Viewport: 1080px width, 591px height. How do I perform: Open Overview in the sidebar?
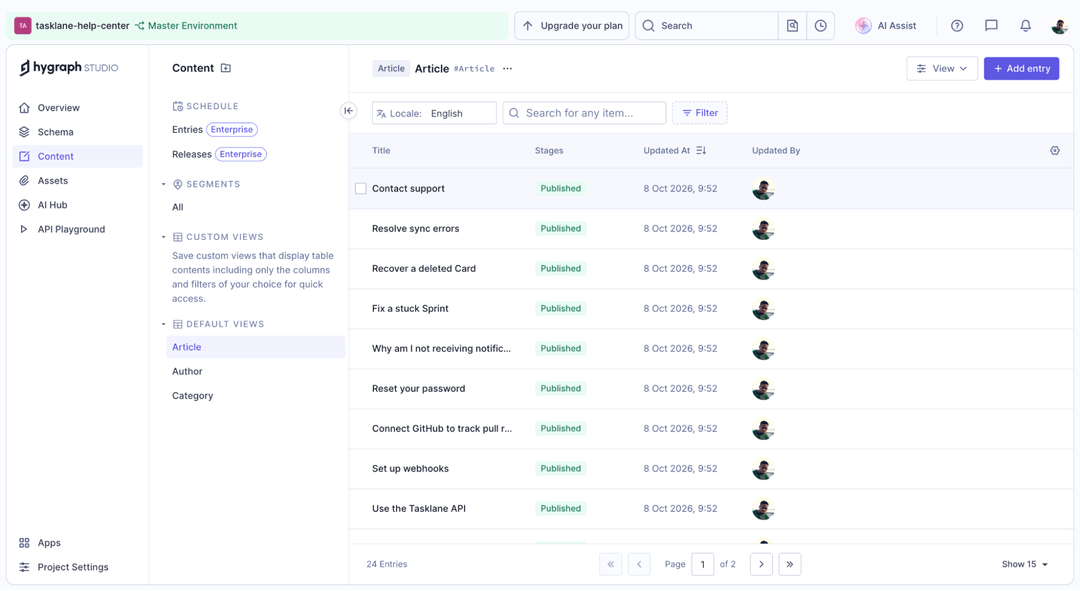(77, 107)
